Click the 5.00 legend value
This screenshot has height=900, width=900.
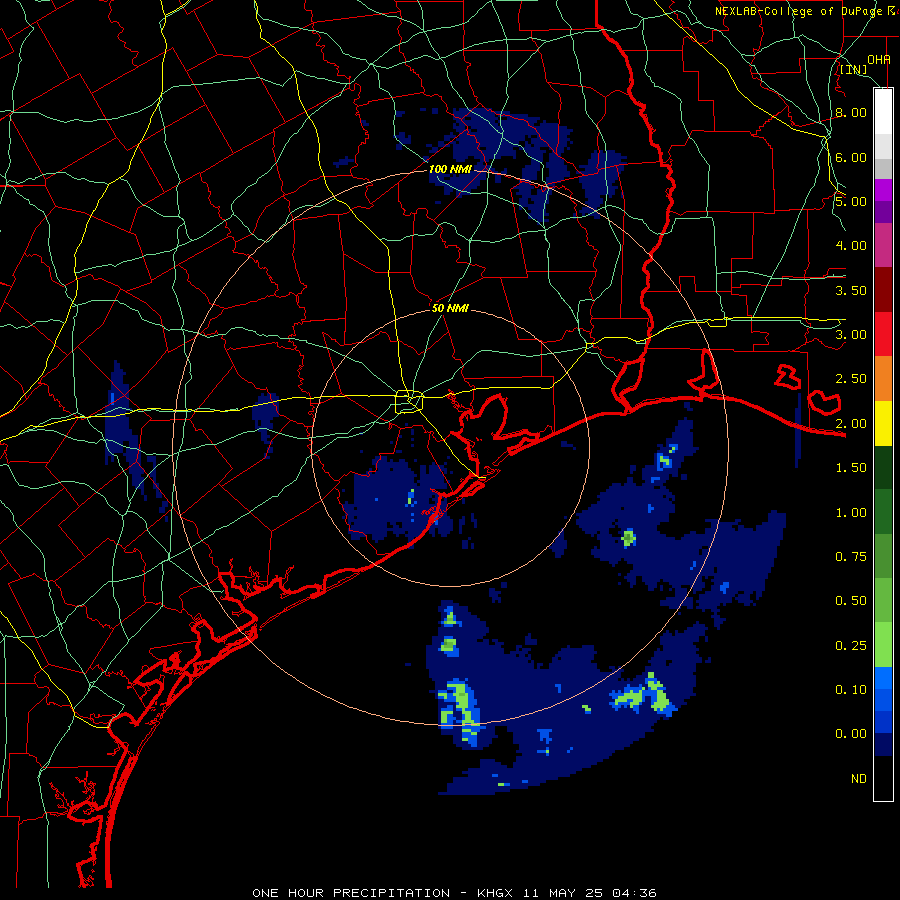pyautogui.click(x=851, y=201)
